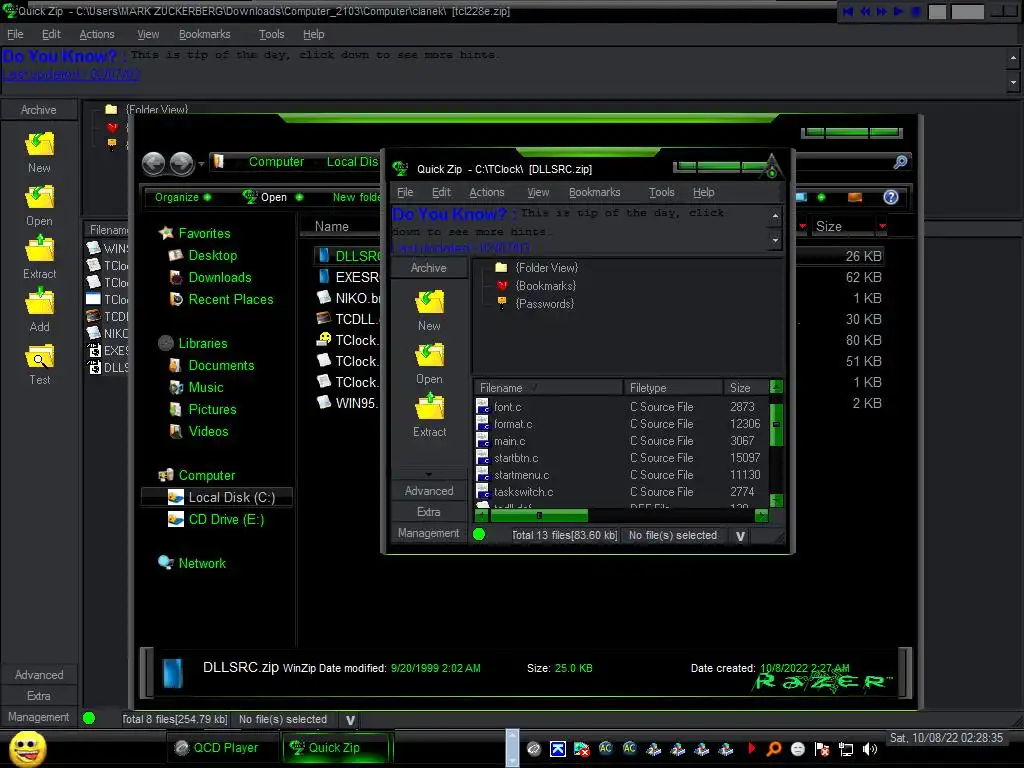
Task: Open the File menu in background Quick Zip
Action: [x=15, y=34]
